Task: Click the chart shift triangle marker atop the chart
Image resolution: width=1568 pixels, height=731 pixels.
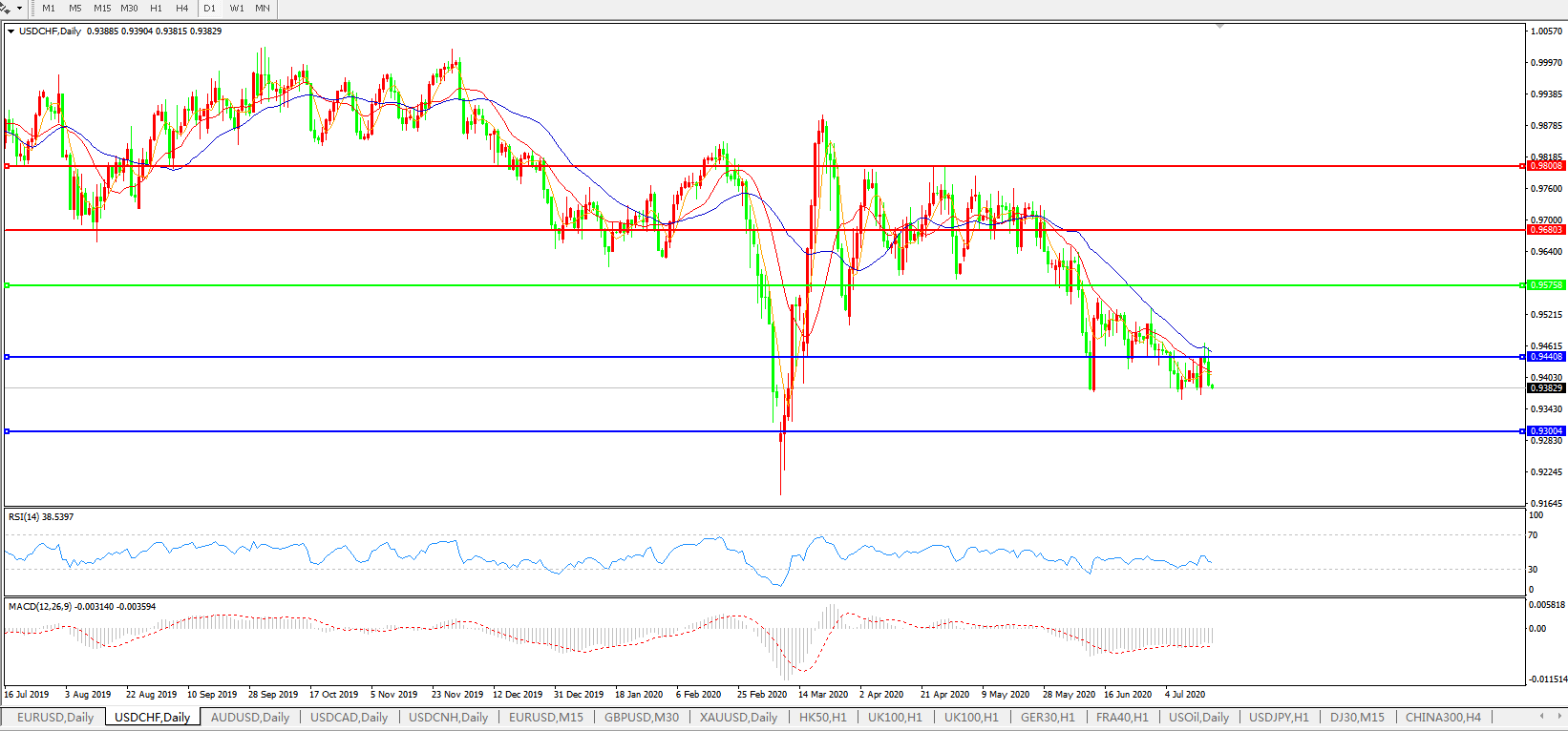Action: pos(1219,26)
